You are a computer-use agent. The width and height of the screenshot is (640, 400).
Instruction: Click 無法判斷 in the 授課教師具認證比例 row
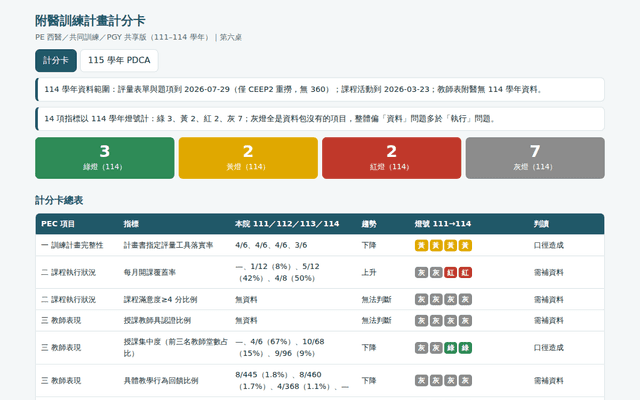tap(376, 320)
